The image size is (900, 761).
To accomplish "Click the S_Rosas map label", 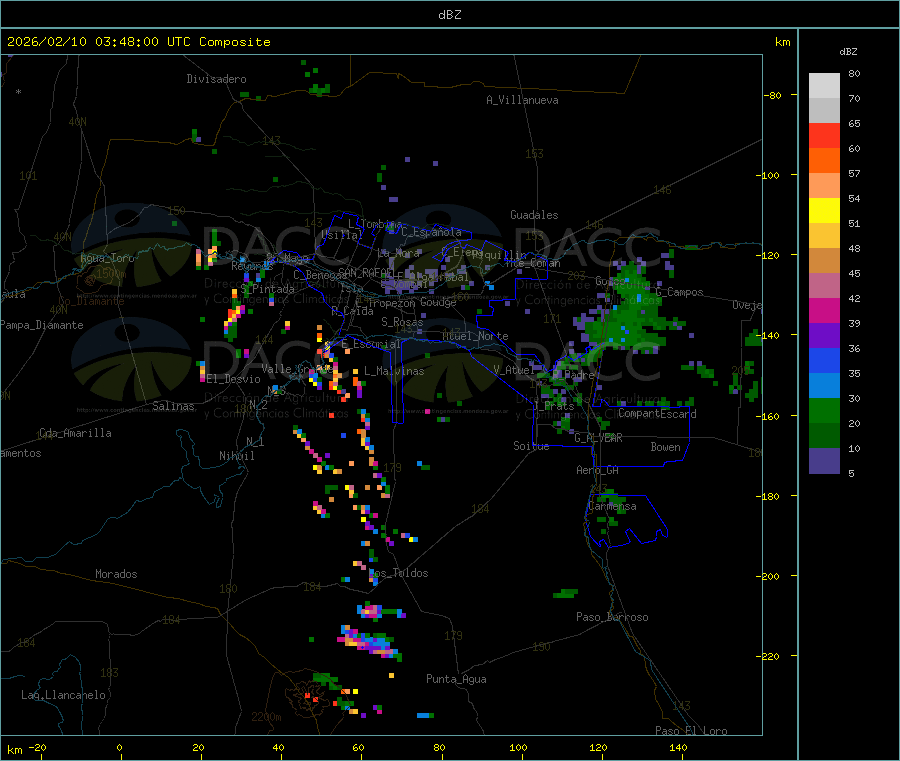I will 402,322.
